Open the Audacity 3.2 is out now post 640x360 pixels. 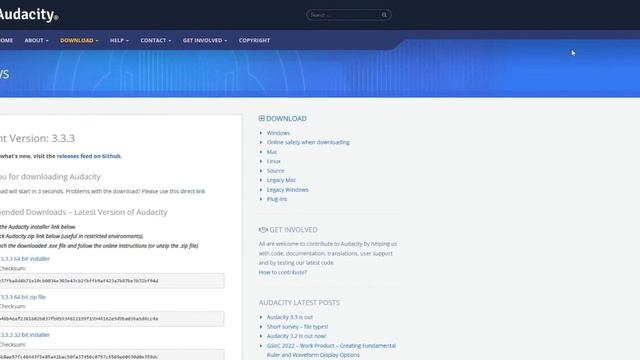[x=297, y=336]
